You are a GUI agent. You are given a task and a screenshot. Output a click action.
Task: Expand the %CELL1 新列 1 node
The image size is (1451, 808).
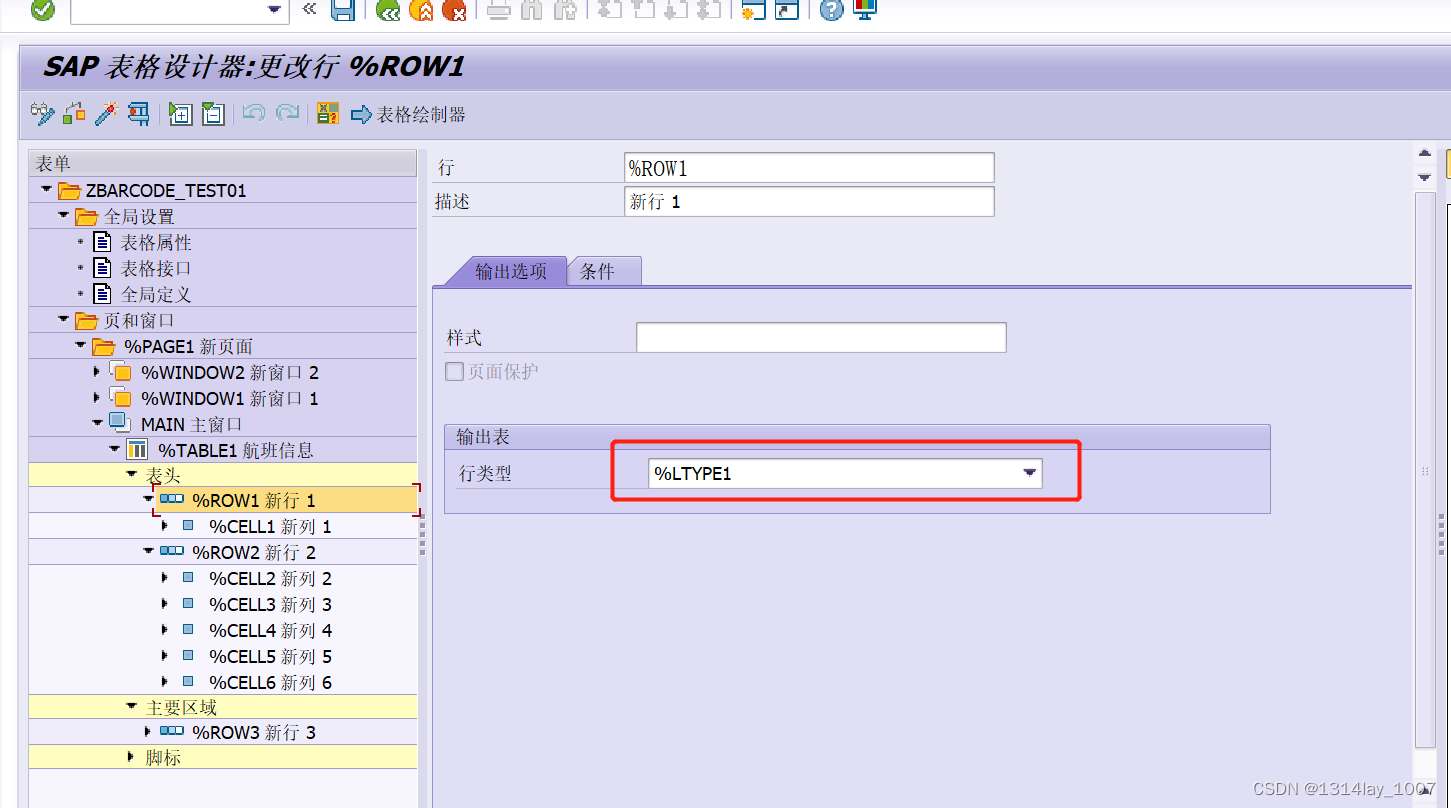pos(165,525)
